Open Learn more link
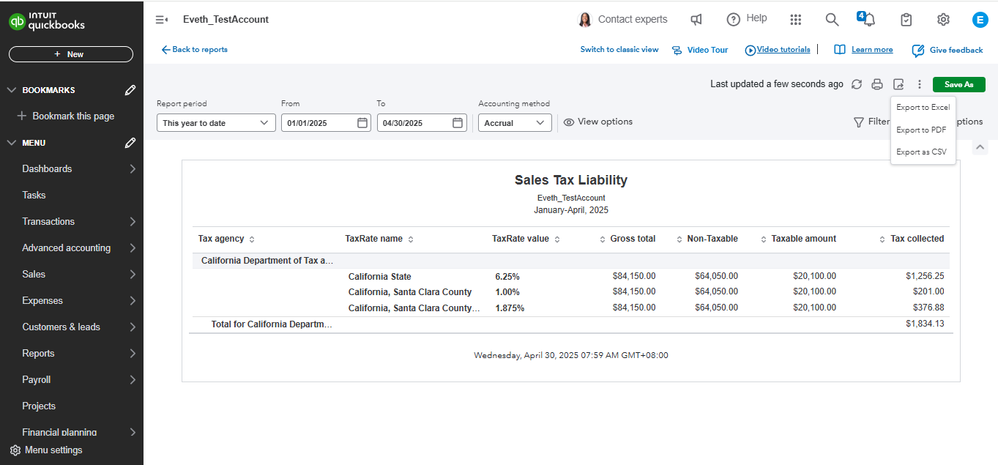Screen dimensions: 998x465 coord(863,50)
